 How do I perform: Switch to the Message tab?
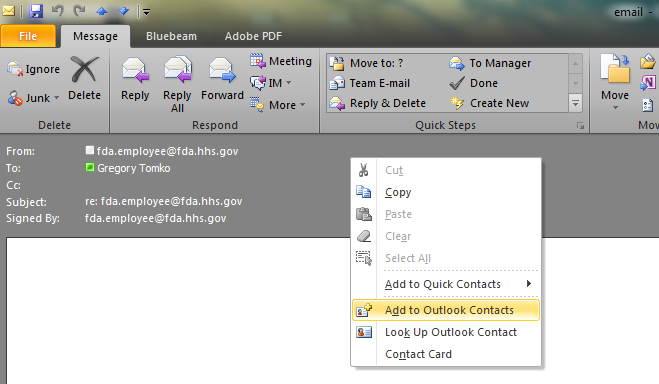[x=95, y=36]
